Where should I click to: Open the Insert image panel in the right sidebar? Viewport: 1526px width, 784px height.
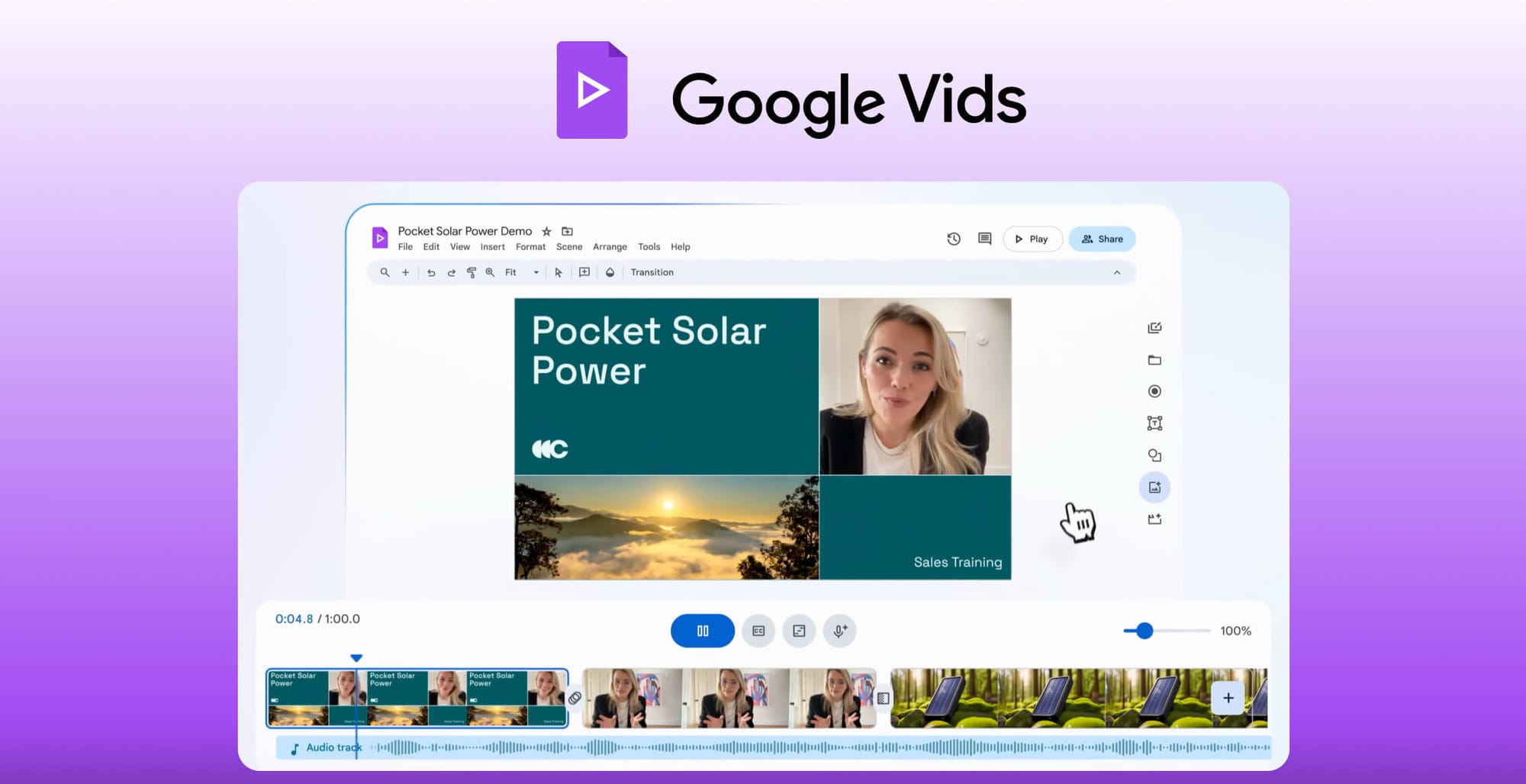(1154, 487)
